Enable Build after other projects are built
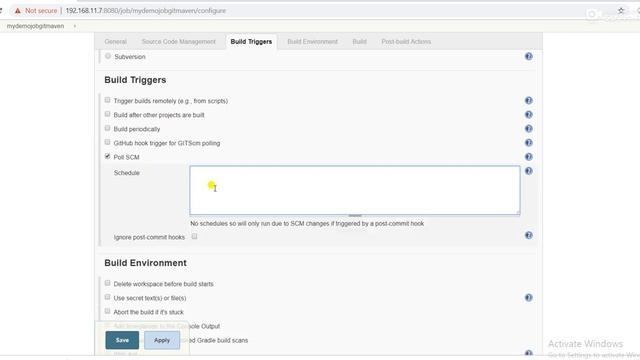 (x=107, y=114)
